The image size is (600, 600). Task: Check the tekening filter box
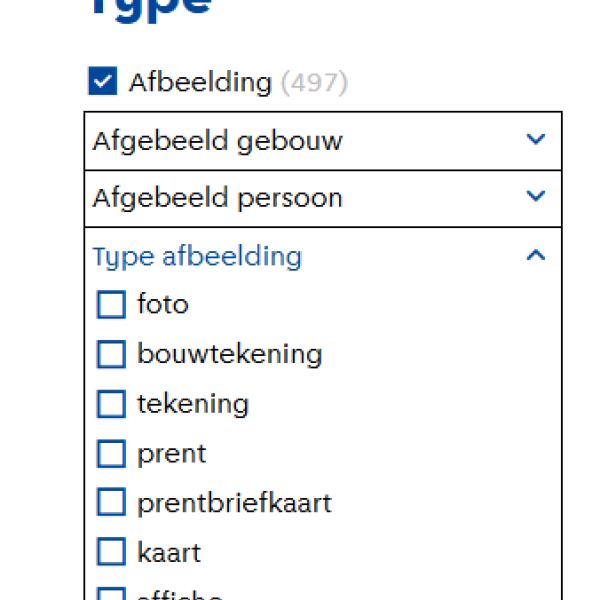pos(111,404)
